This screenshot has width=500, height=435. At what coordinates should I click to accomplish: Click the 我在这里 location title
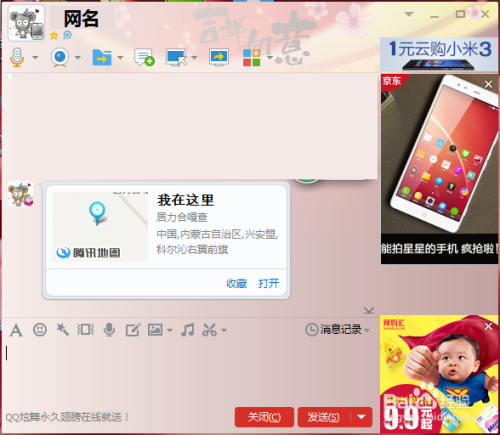point(186,200)
